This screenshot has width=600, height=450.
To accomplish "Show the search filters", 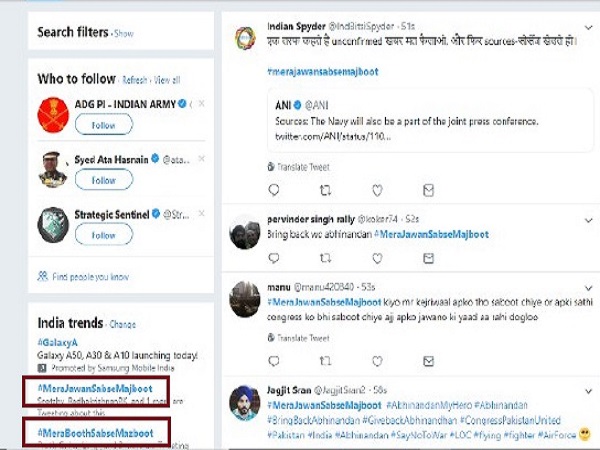I will click(124, 34).
